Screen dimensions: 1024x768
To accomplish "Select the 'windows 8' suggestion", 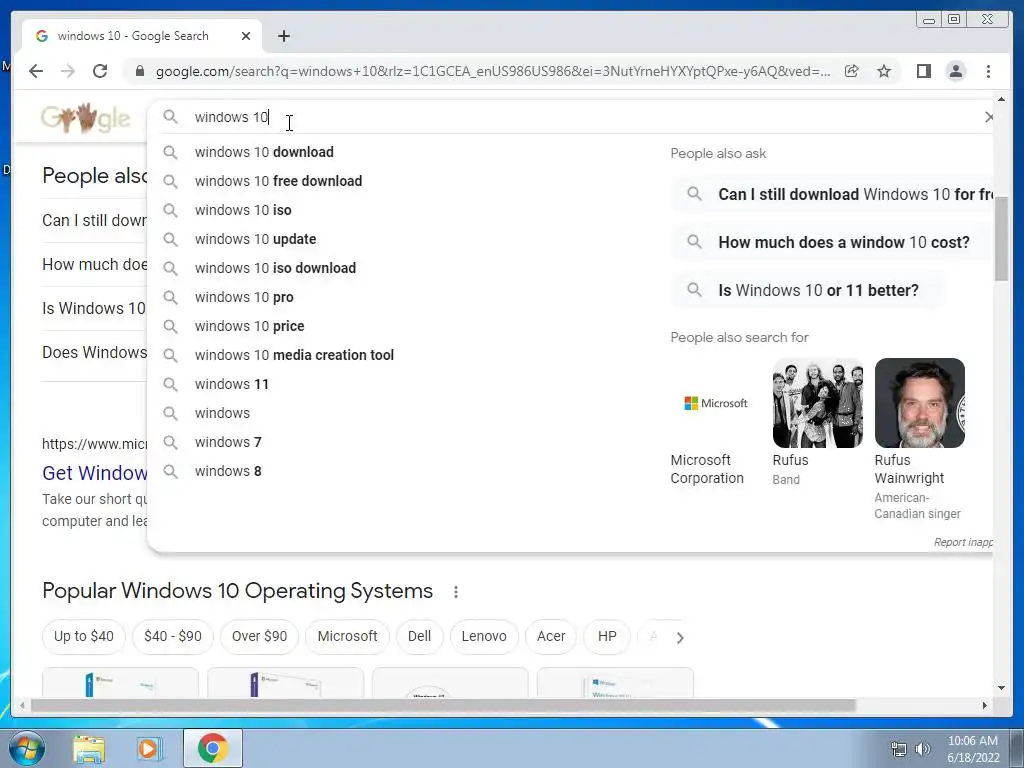I will coord(228,471).
